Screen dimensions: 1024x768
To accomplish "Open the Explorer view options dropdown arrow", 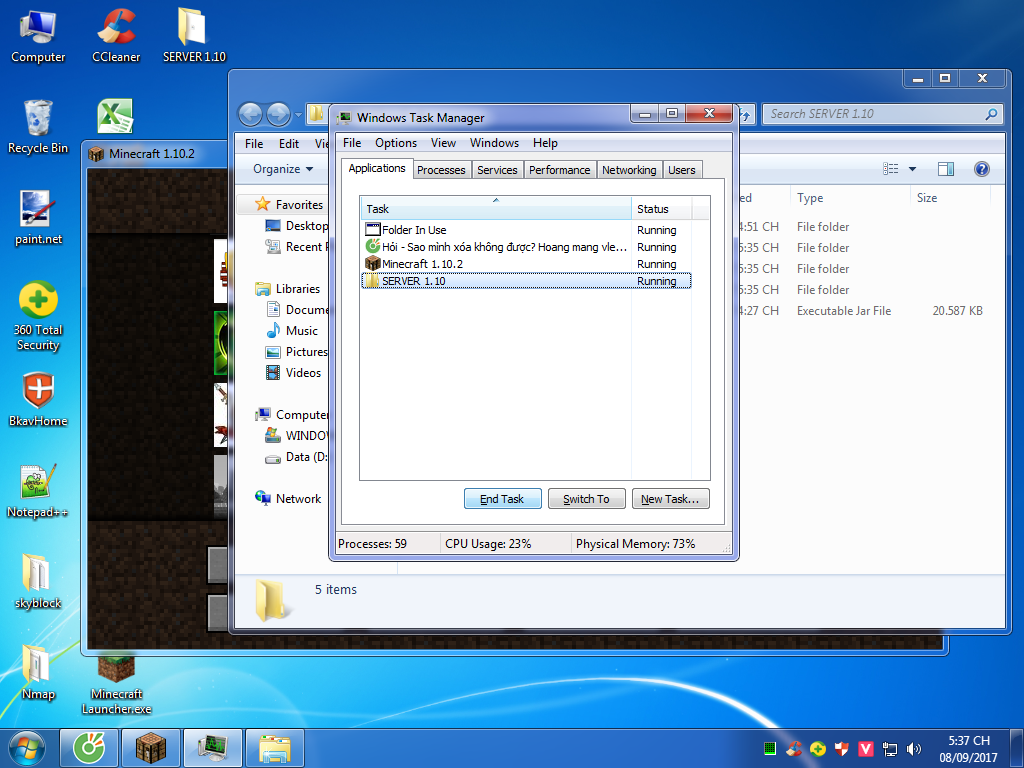I will [912, 169].
